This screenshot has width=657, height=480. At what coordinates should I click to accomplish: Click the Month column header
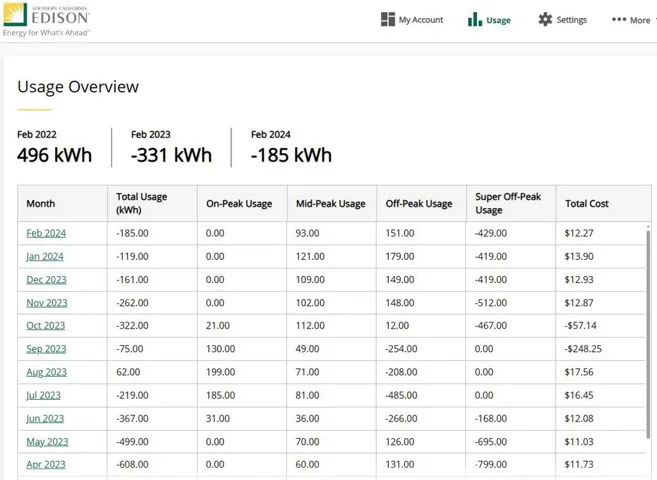click(62, 204)
